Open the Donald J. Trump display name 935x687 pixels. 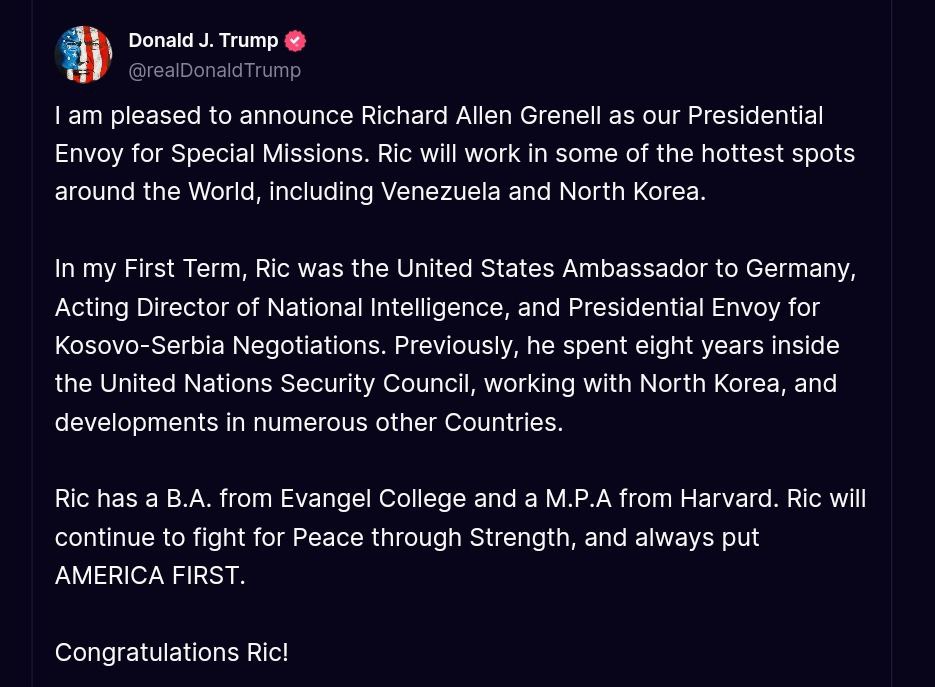[x=203, y=41]
